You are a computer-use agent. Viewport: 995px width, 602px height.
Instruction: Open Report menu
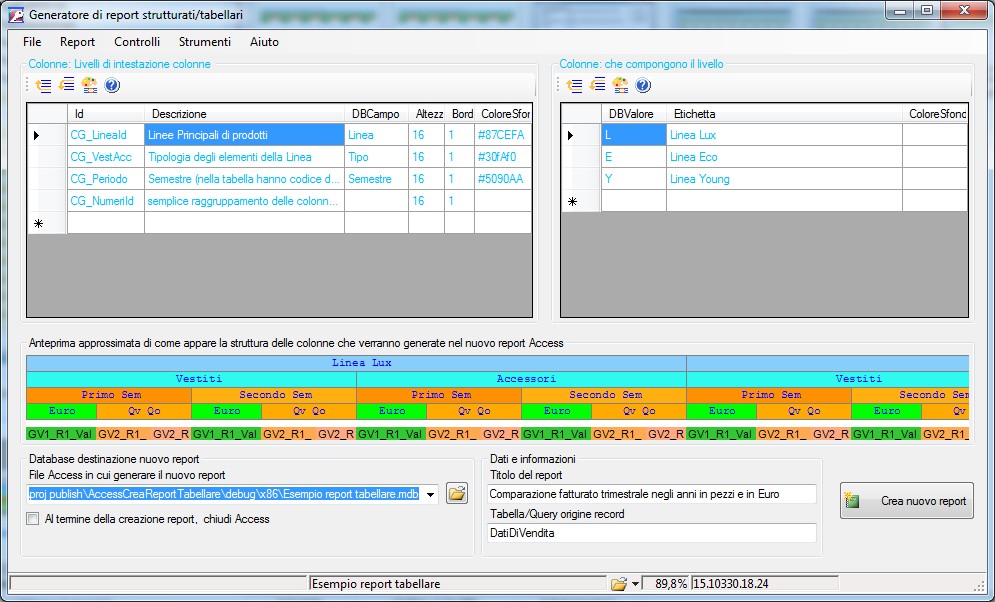tap(77, 42)
